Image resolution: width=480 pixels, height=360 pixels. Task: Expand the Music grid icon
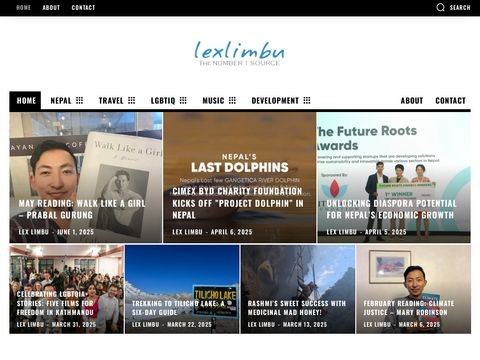[232, 100]
